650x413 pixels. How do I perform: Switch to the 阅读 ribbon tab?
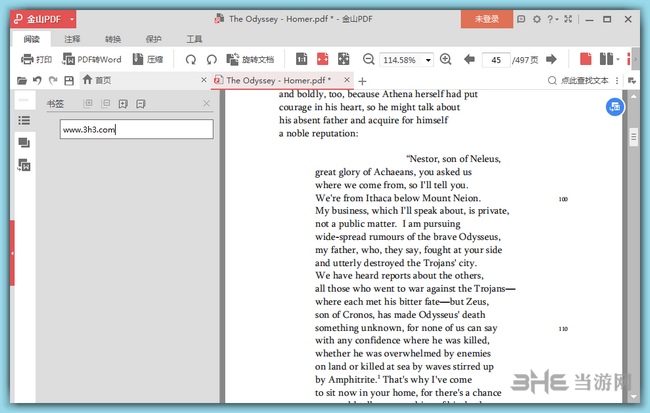tap(32, 39)
